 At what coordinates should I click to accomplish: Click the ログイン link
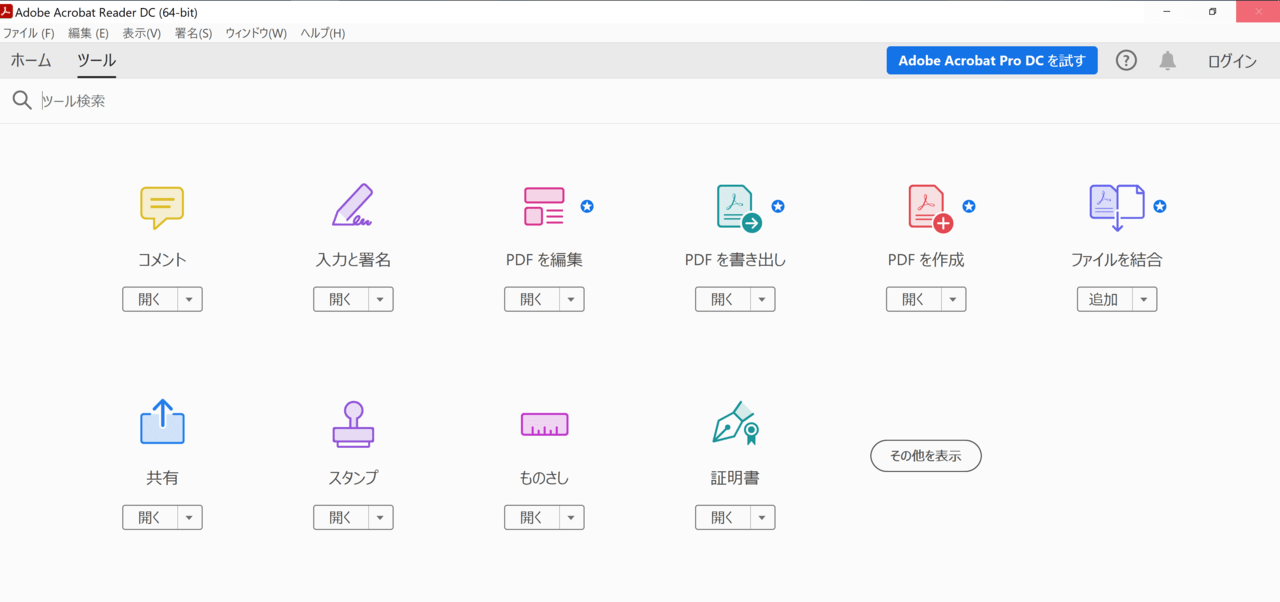pyautogui.click(x=1232, y=61)
